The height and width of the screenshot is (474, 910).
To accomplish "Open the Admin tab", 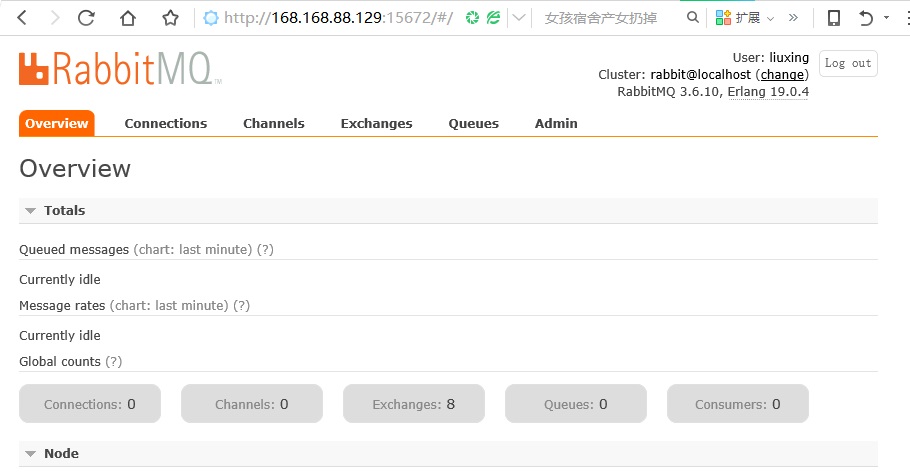I will [x=556, y=123].
